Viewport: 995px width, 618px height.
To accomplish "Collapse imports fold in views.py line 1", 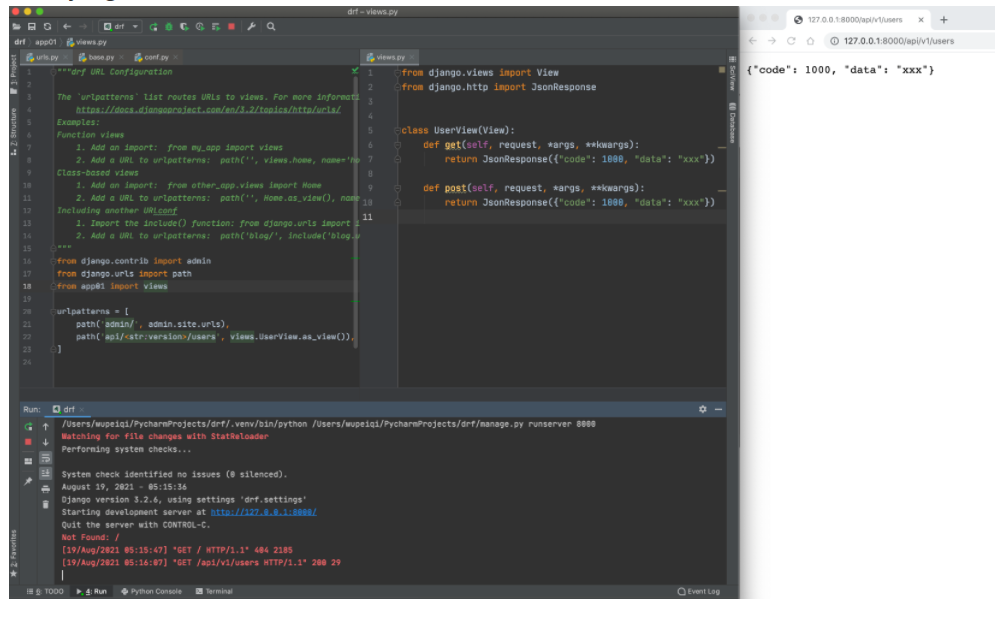I will [x=397, y=73].
